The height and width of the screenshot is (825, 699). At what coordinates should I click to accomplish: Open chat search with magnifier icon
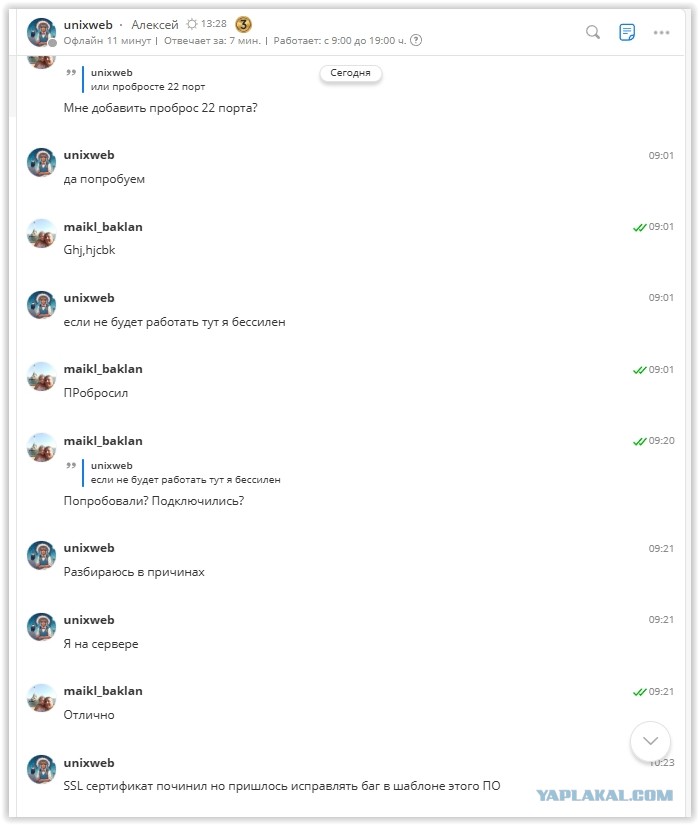[x=593, y=32]
